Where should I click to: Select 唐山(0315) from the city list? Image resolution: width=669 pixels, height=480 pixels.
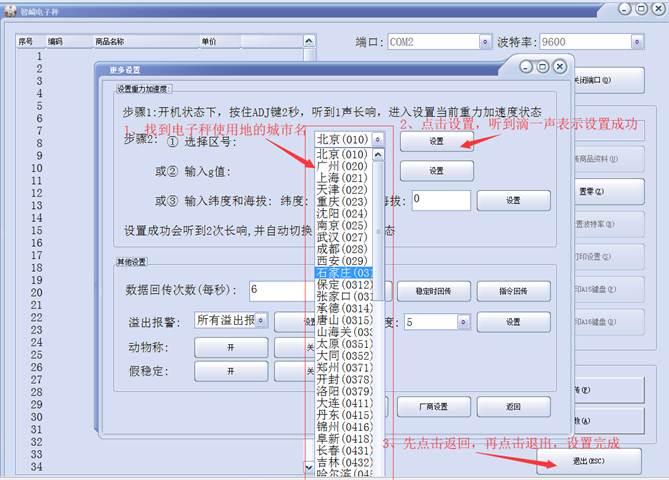pyautogui.click(x=343, y=320)
